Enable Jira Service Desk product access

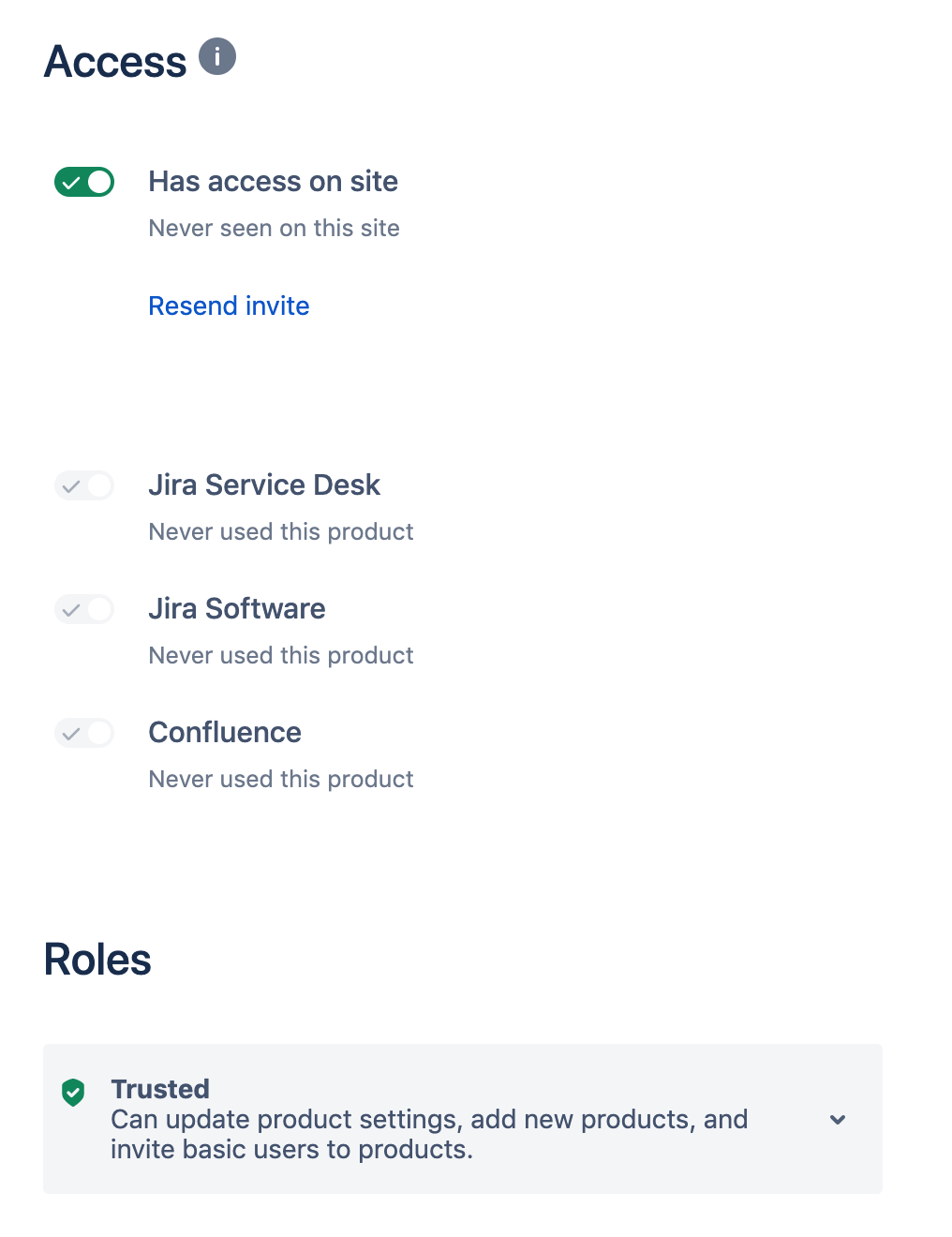tap(84, 485)
